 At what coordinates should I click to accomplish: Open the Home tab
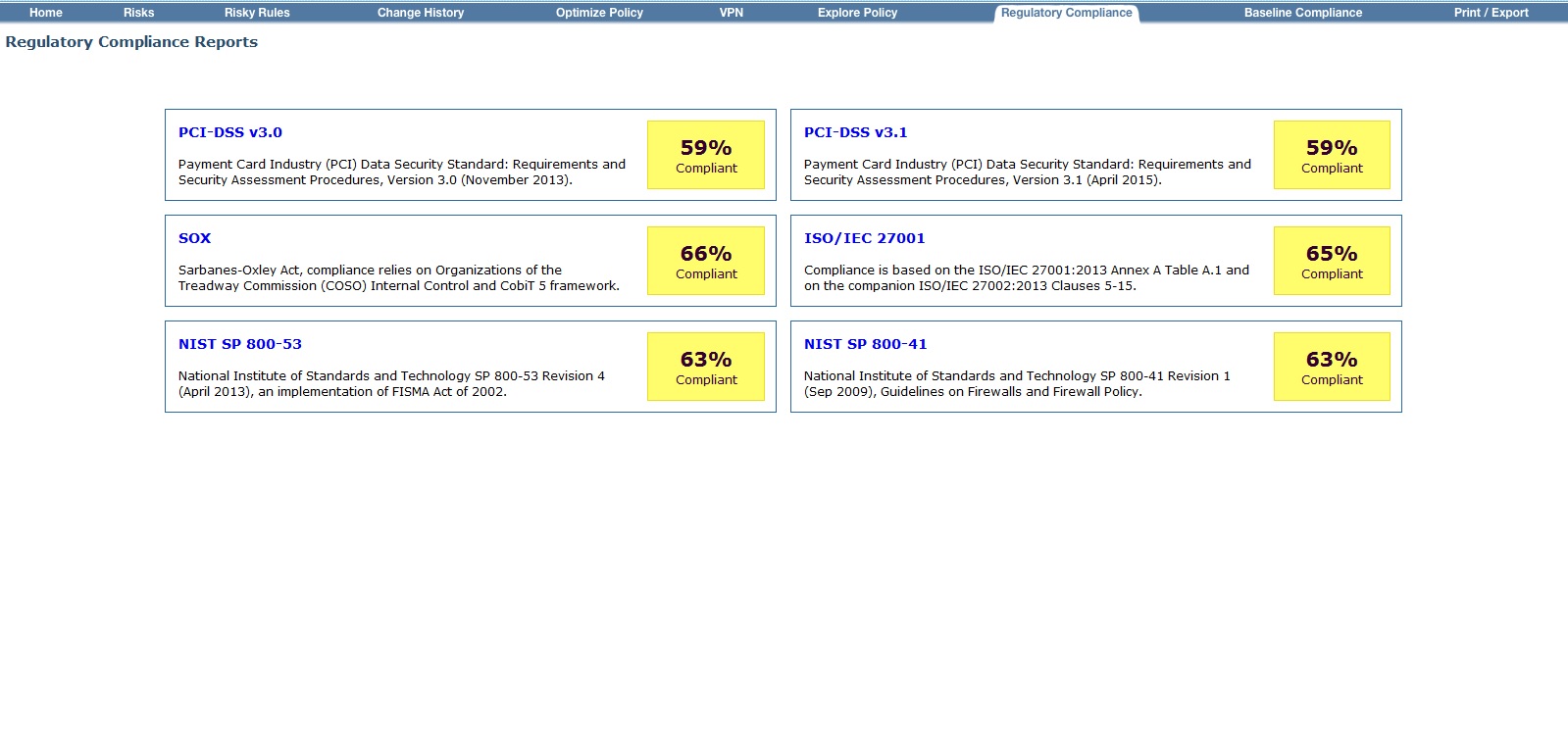coord(45,13)
